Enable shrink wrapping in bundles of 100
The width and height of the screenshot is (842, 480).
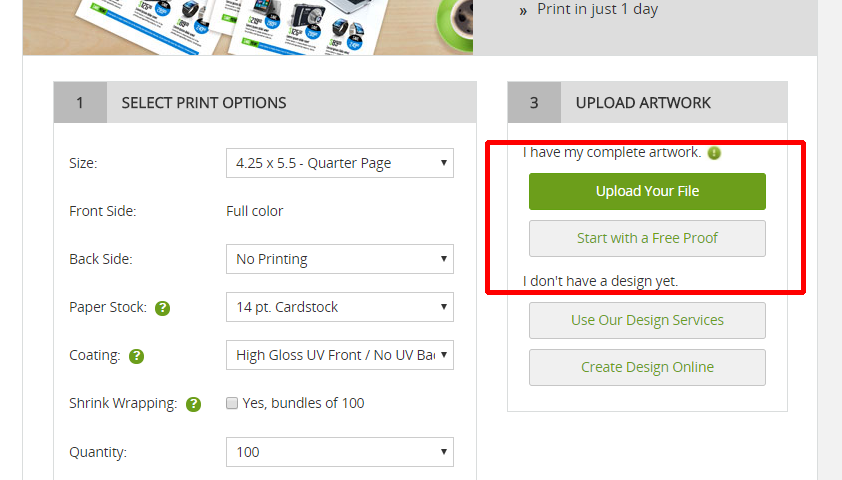pos(232,404)
